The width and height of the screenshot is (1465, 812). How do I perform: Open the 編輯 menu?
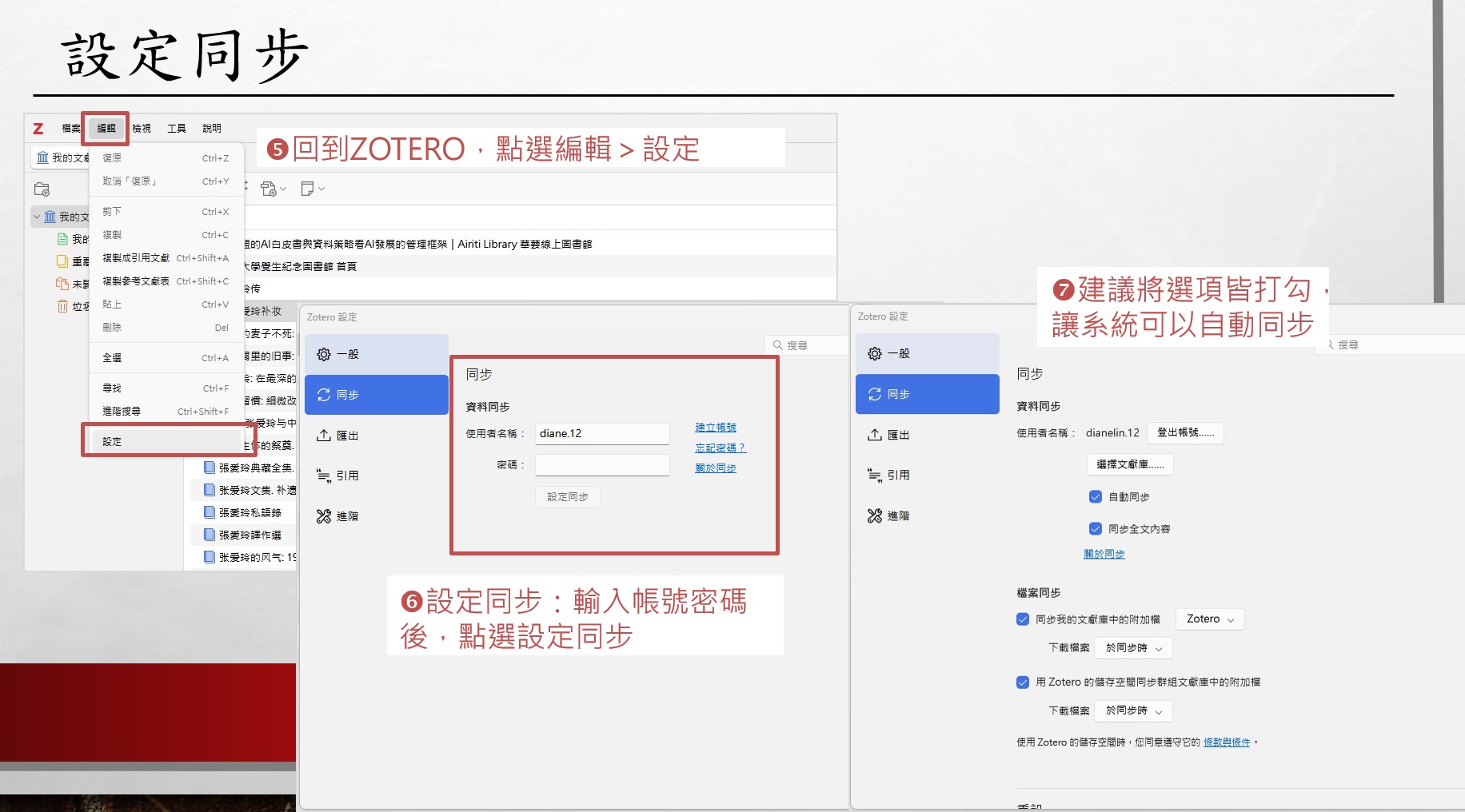pos(106,128)
